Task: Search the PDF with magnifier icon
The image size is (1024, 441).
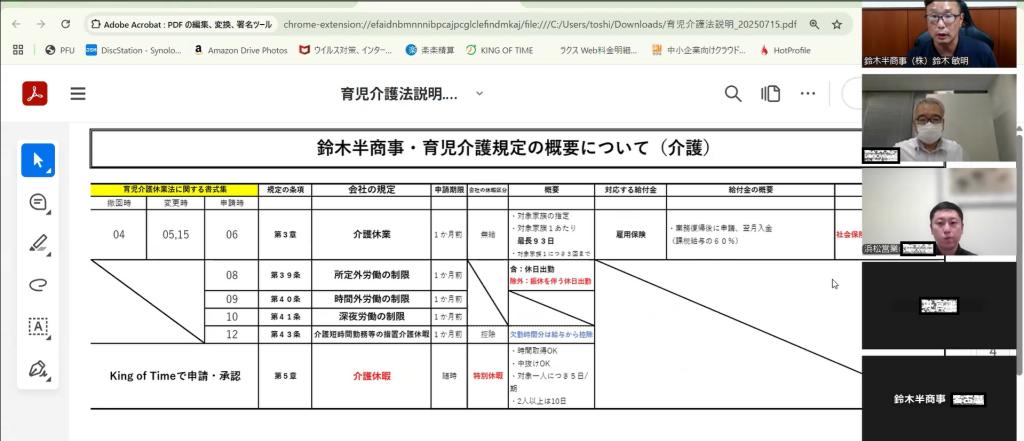Action: point(733,94)
